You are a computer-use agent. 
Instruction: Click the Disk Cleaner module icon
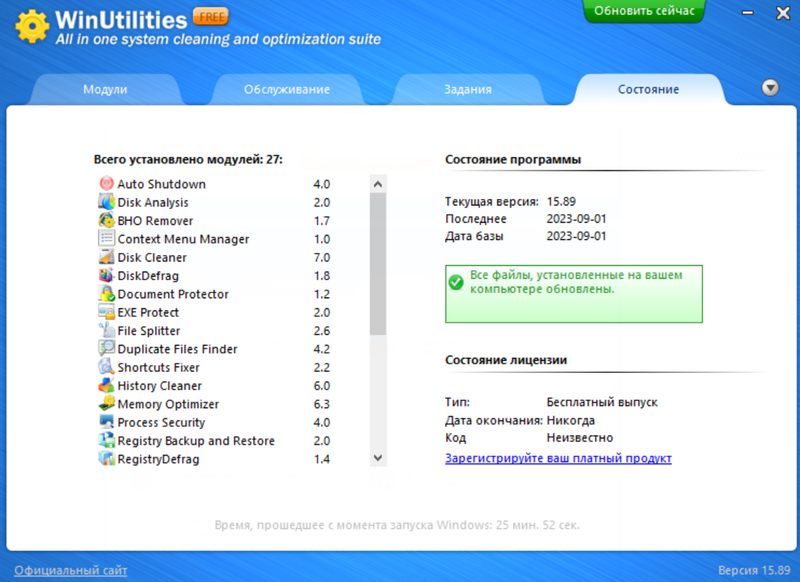tap(106, 257)
